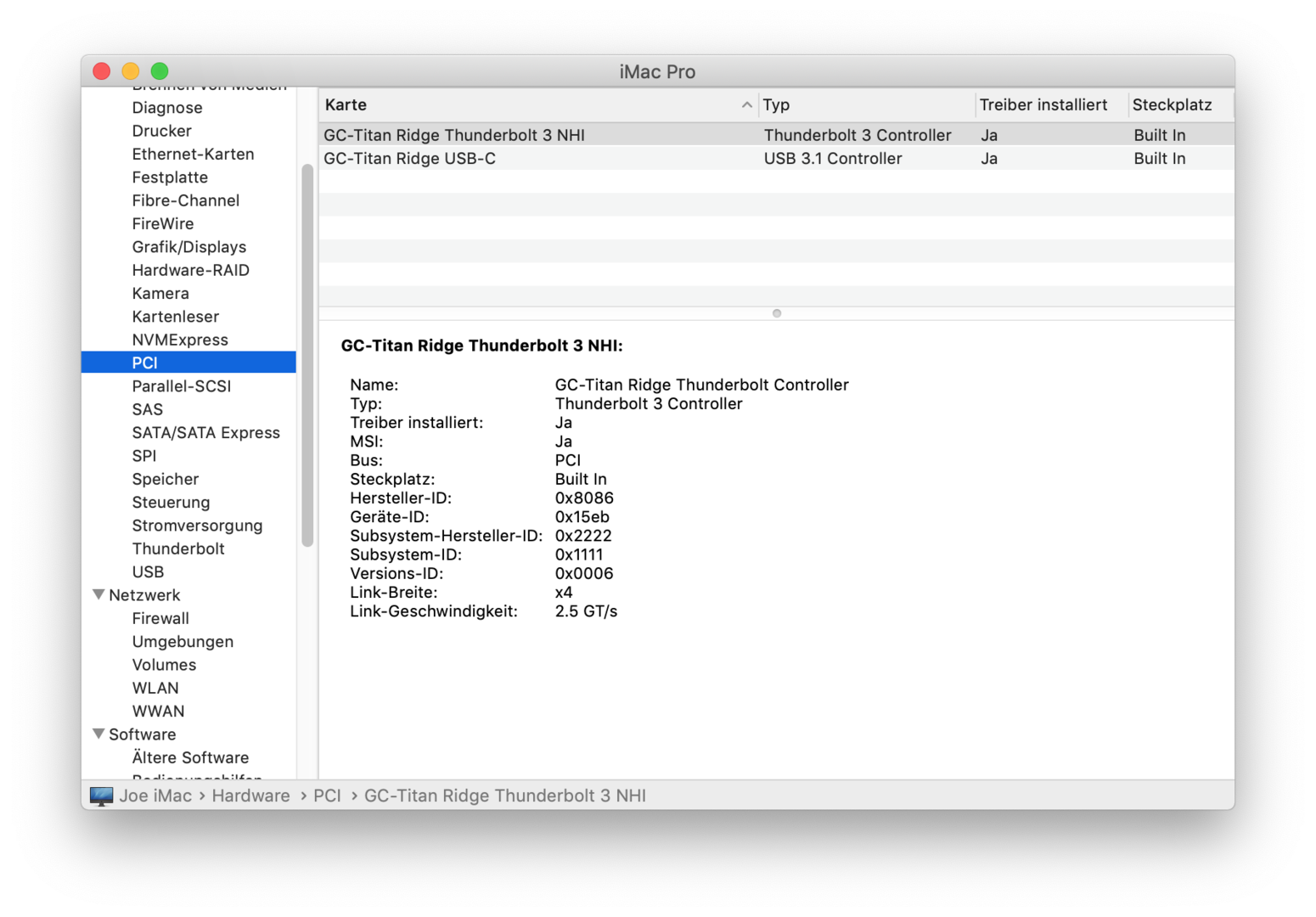Zoom the iMac Pro window with green button
This screenshot has height=917, width=1316.
[160, 71]
